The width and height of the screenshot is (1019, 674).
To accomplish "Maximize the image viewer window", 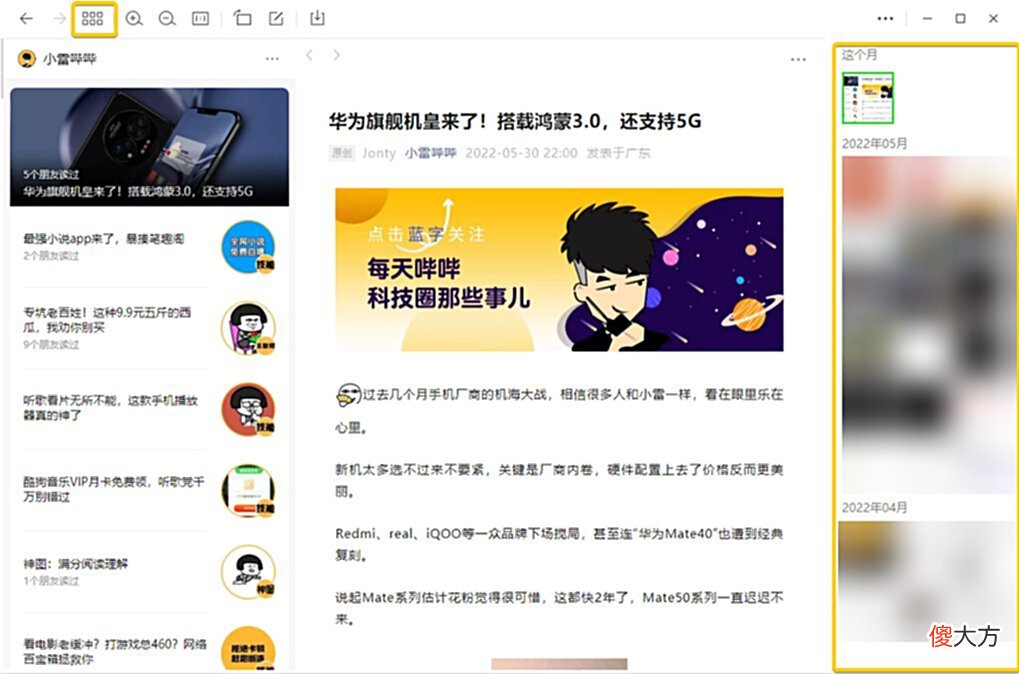I will 961,18.
